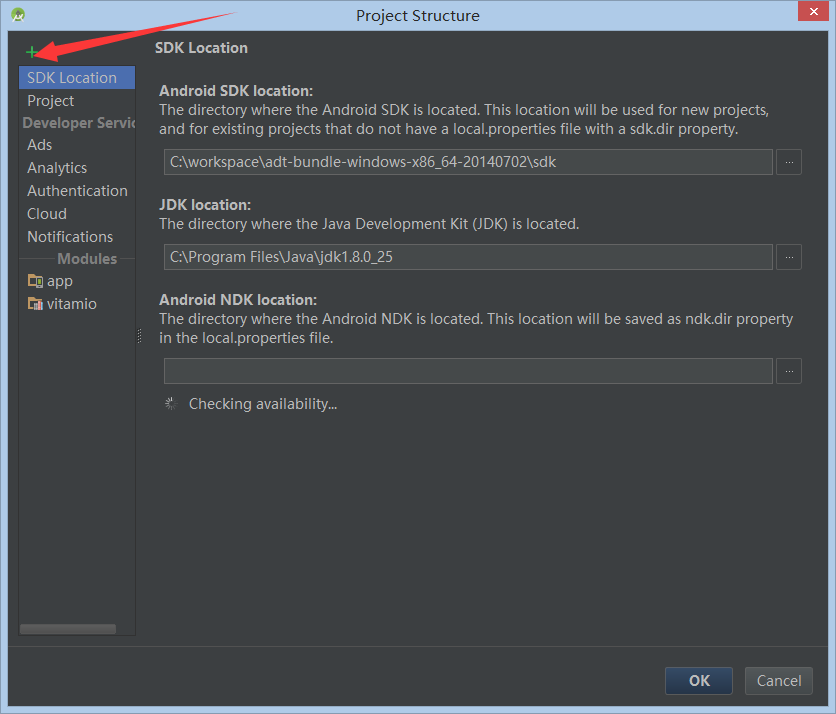Click the empty Android NDK path field
The height and width of the screenshot is (714, 836).
tap(468, 371)
